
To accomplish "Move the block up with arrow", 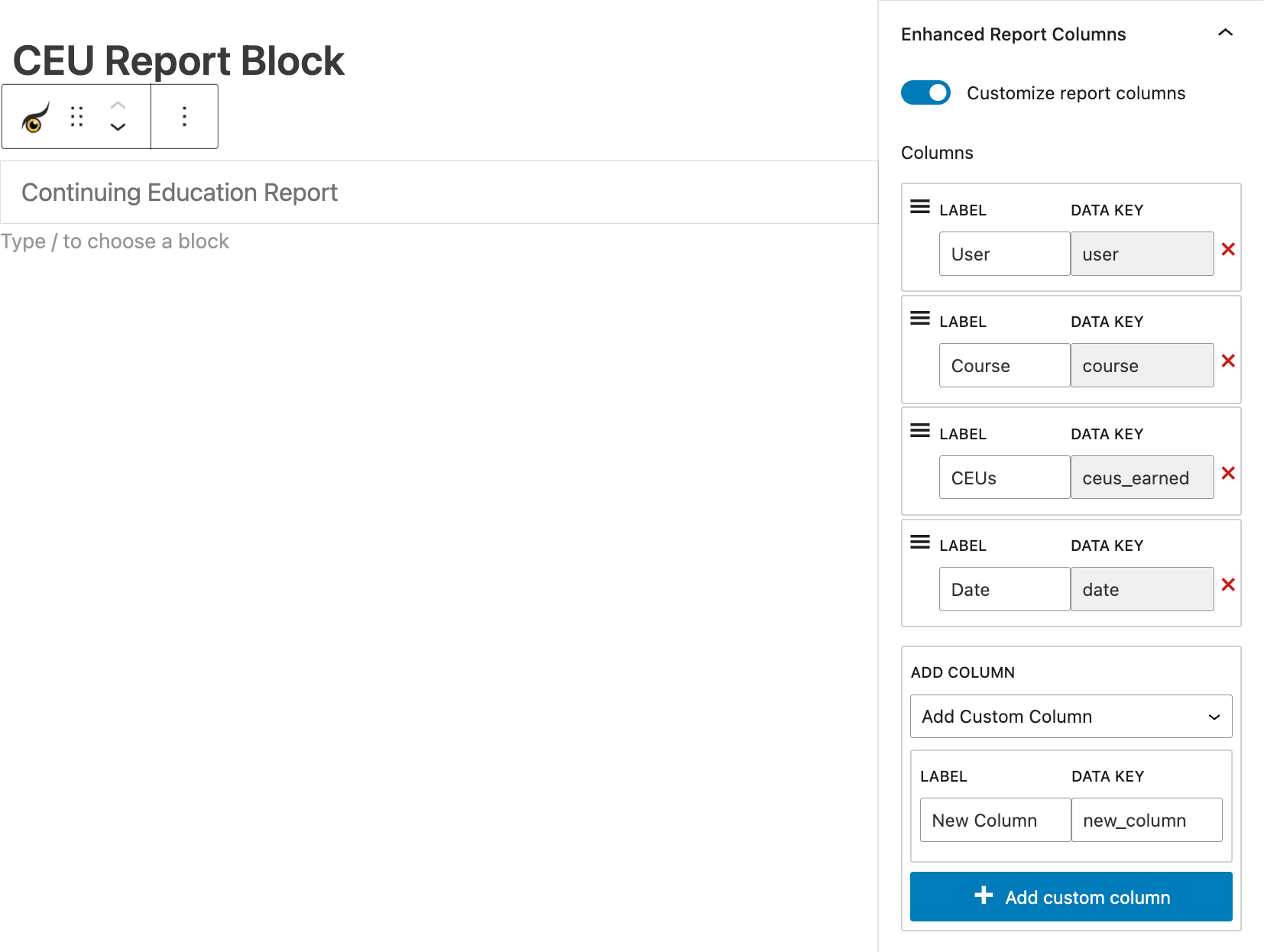I will 118,105.
